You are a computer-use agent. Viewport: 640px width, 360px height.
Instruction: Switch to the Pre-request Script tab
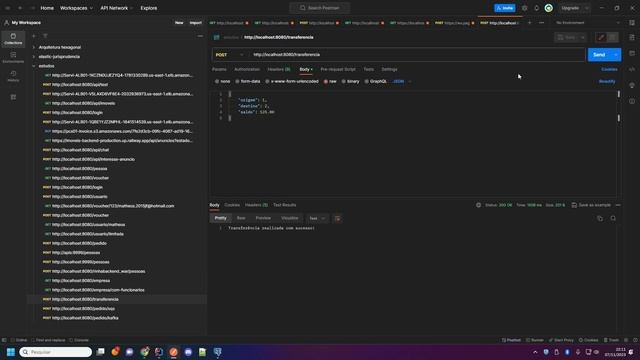point(338,69)
